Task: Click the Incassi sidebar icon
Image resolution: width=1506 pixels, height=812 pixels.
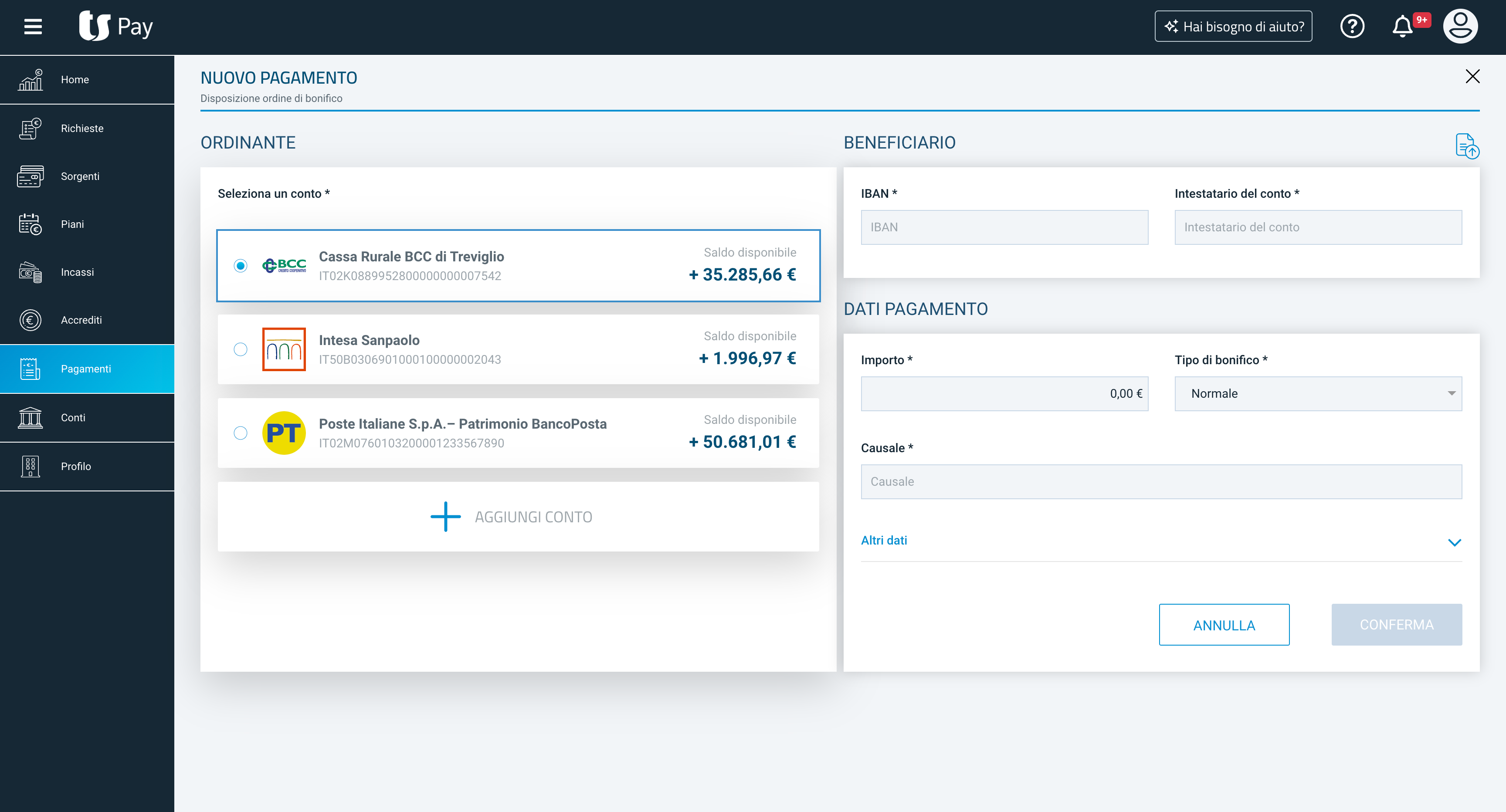Action: tap(30, 272)
